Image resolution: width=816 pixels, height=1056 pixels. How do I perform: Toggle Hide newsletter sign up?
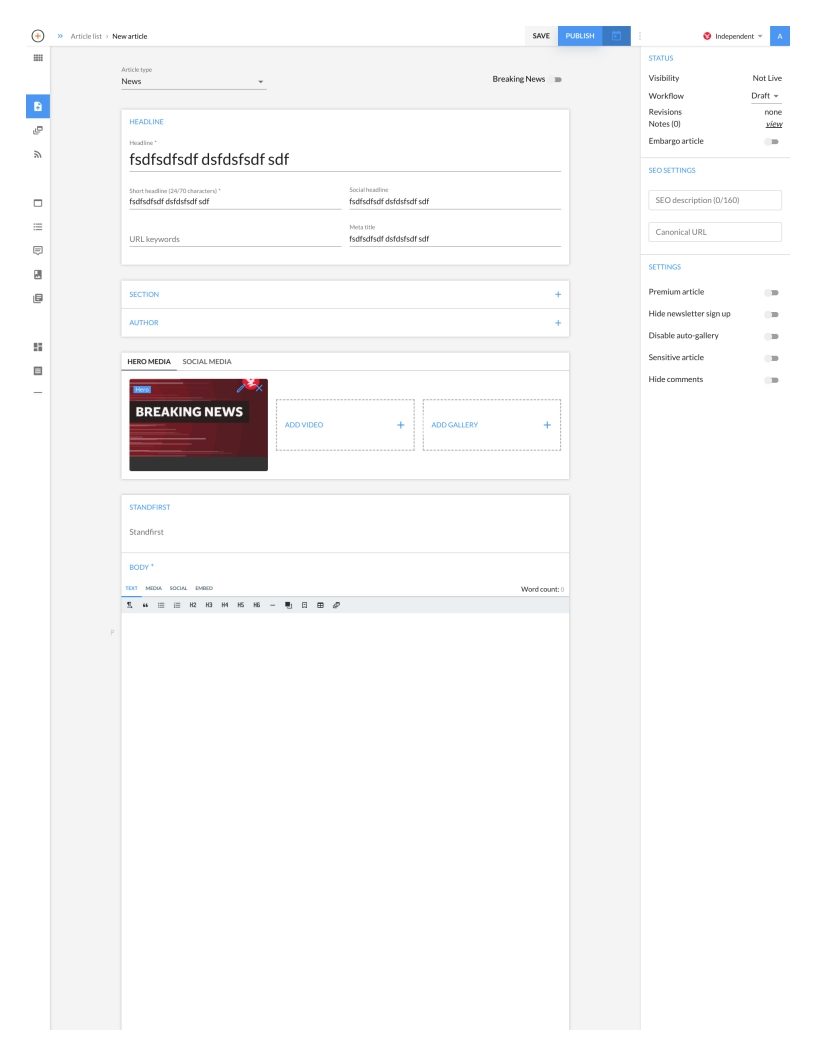772,315
